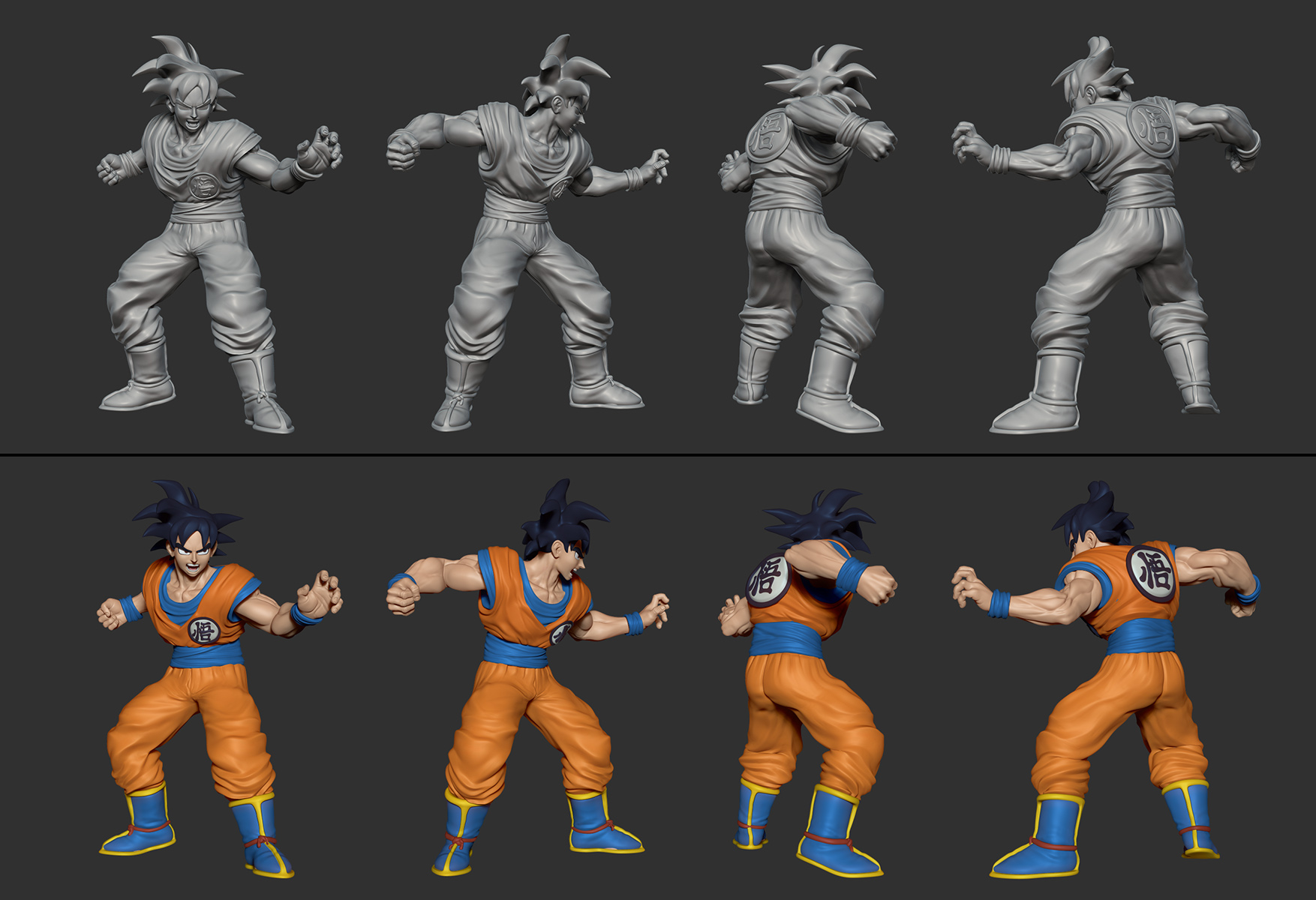Select the colored back-view figure with forward fist
Image resolution: width=1316 pixels, height=900 pixels.
(x=807, y=682)
